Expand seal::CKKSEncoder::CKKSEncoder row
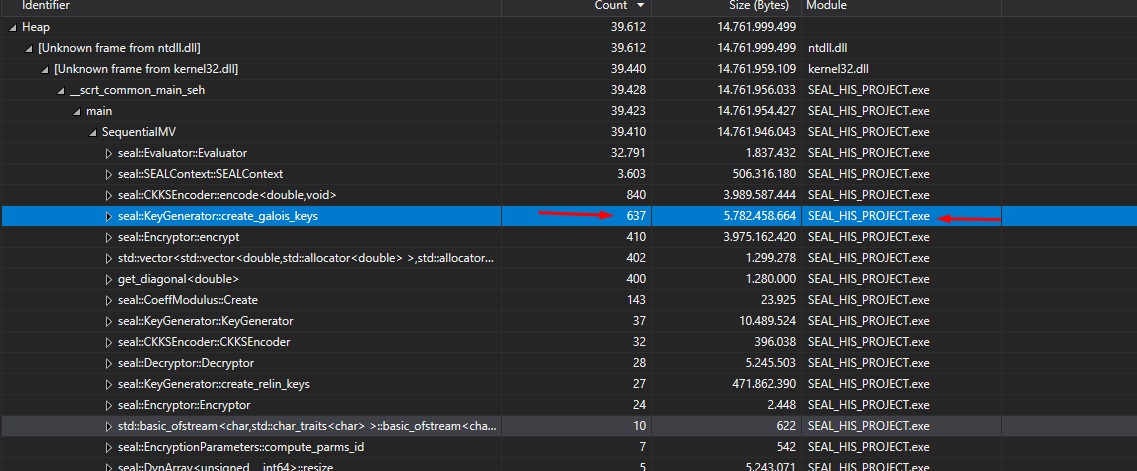 (x=109, y=342)
